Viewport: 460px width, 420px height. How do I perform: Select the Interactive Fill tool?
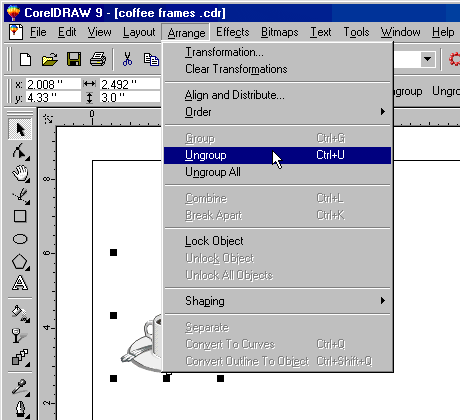click(x=20, y=313)
